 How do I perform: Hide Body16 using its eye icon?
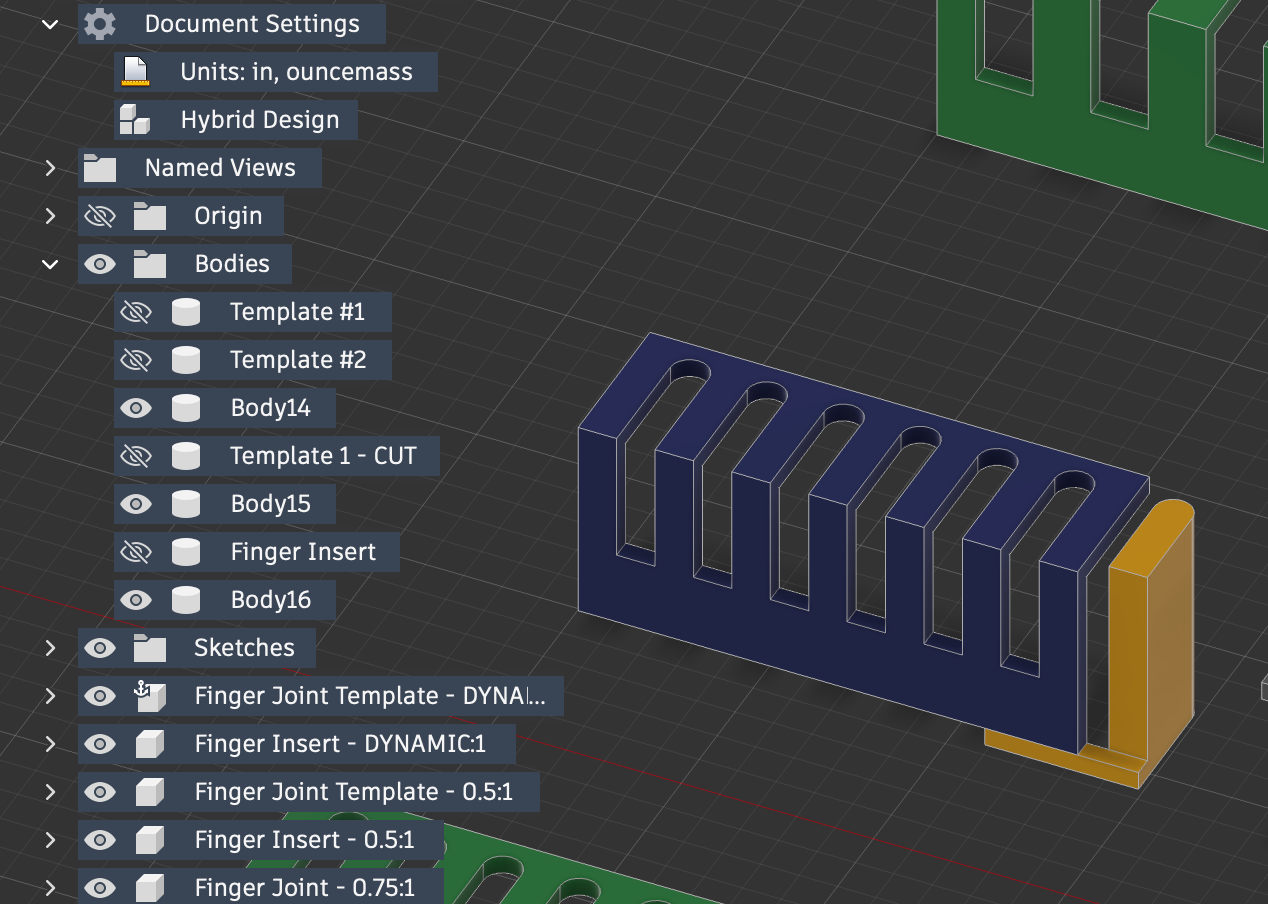136,600
